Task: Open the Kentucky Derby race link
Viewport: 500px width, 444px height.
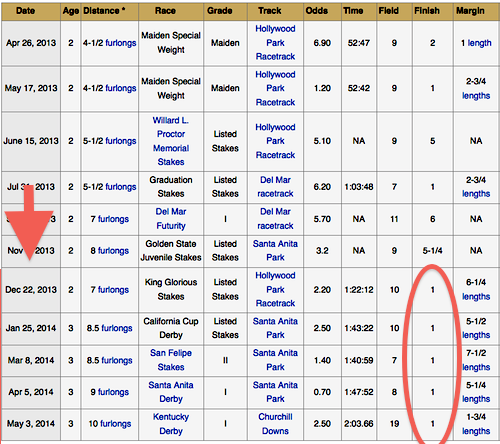Action: pyautogui.click(x=171, y=424)
